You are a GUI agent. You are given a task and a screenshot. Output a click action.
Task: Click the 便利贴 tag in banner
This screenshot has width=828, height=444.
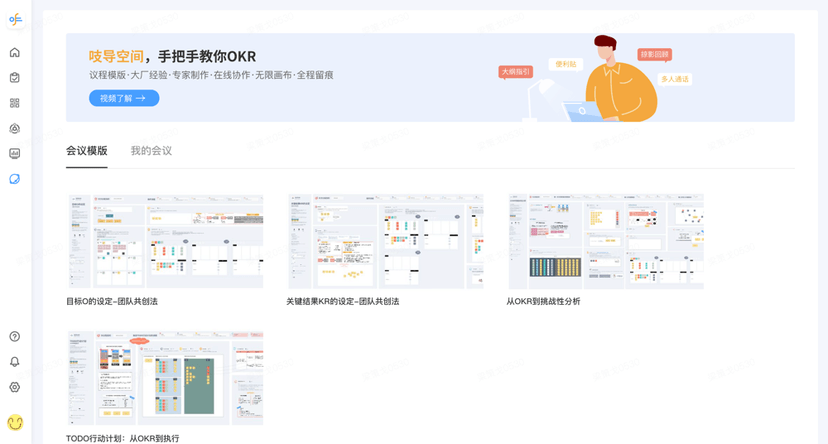click(x=566, y=64)
